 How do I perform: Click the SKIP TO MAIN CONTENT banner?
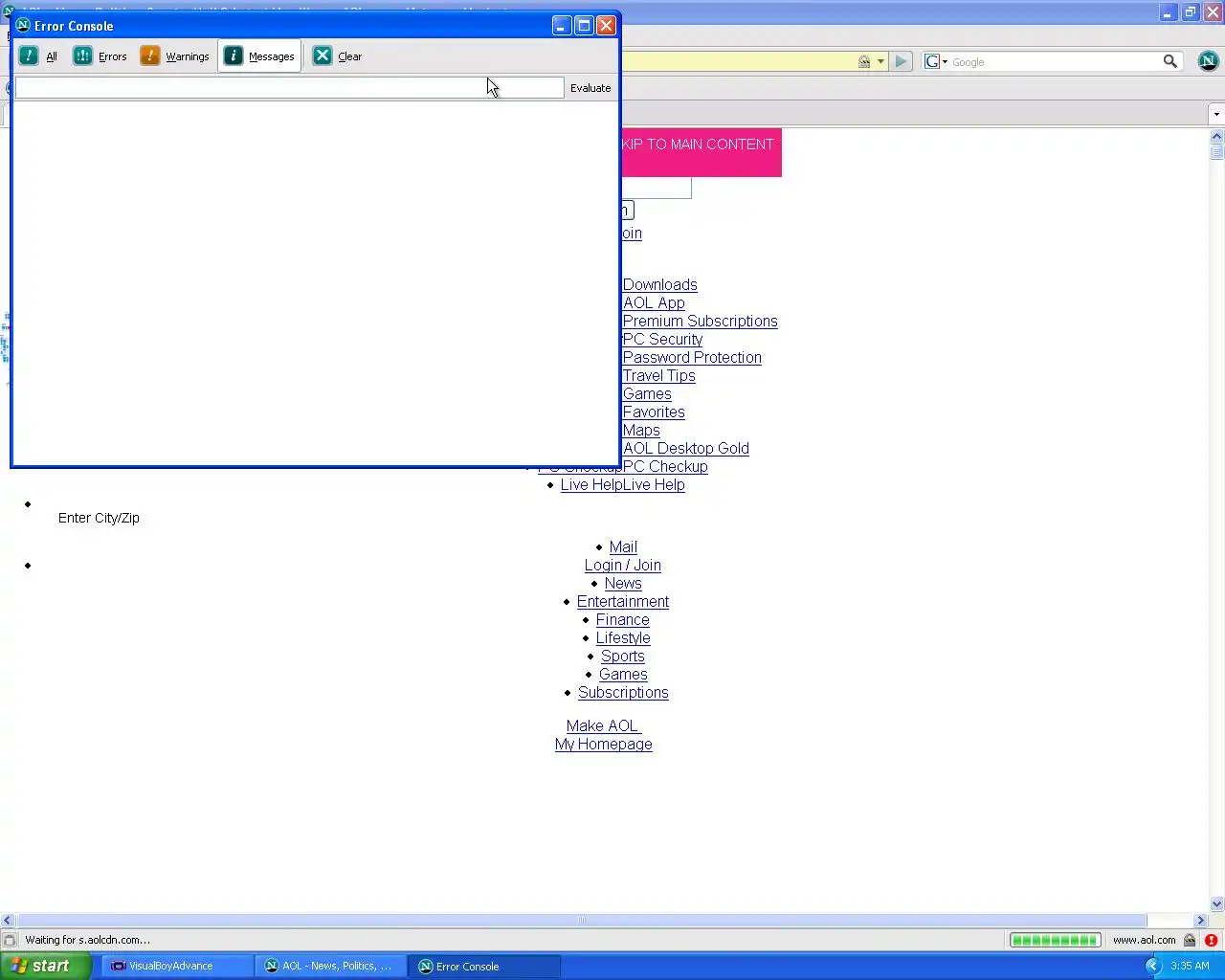coord(702,152)
